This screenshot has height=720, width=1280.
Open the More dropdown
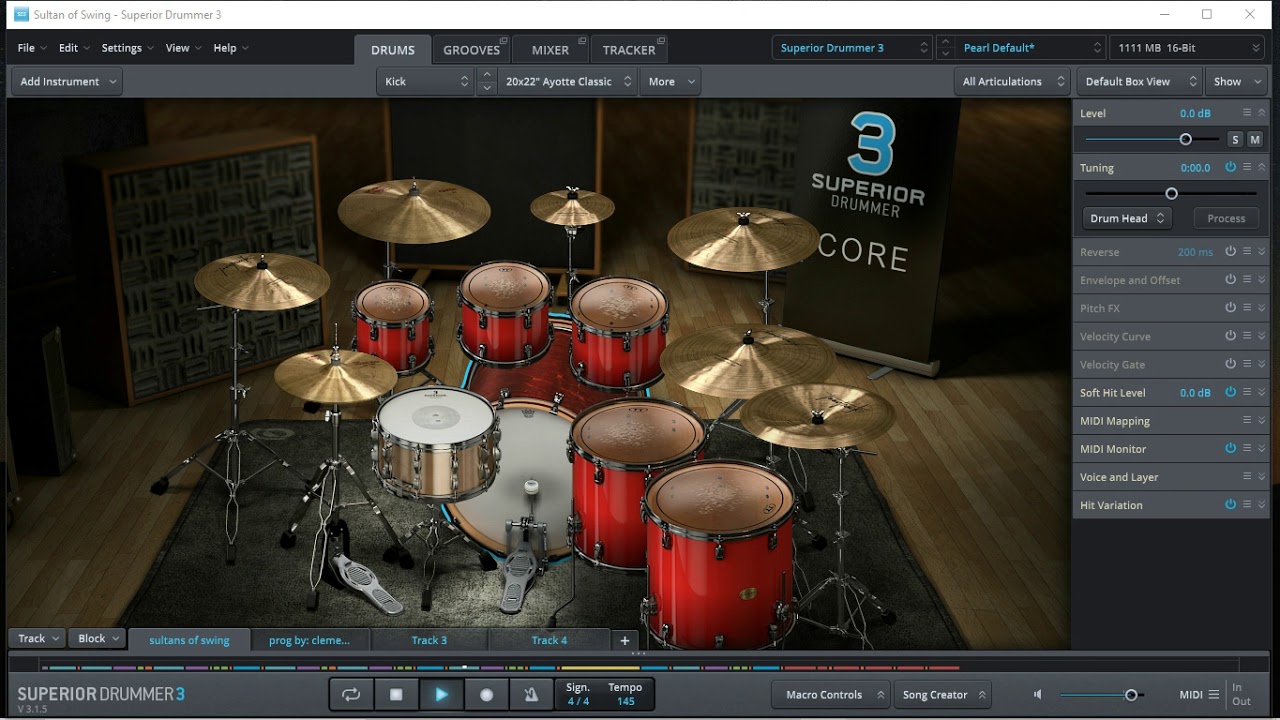tap(670, 81)
